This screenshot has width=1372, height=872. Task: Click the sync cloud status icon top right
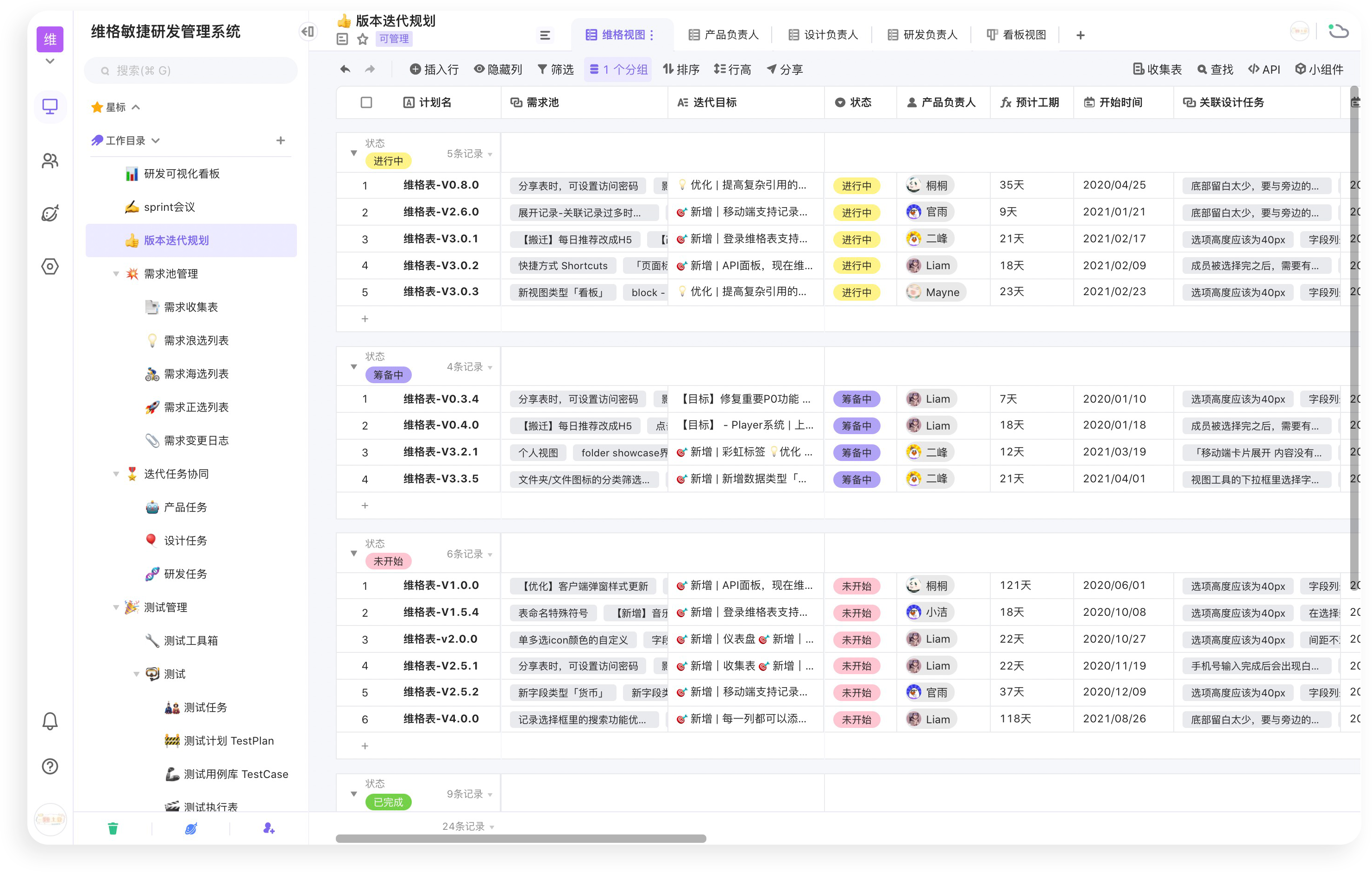[x=1338, y=31]
